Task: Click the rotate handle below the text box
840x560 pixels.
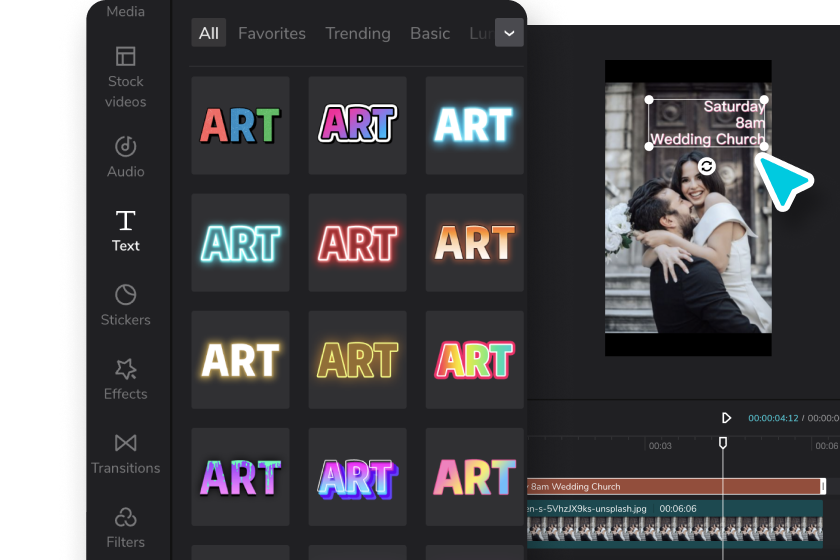Action: [707, 166]
